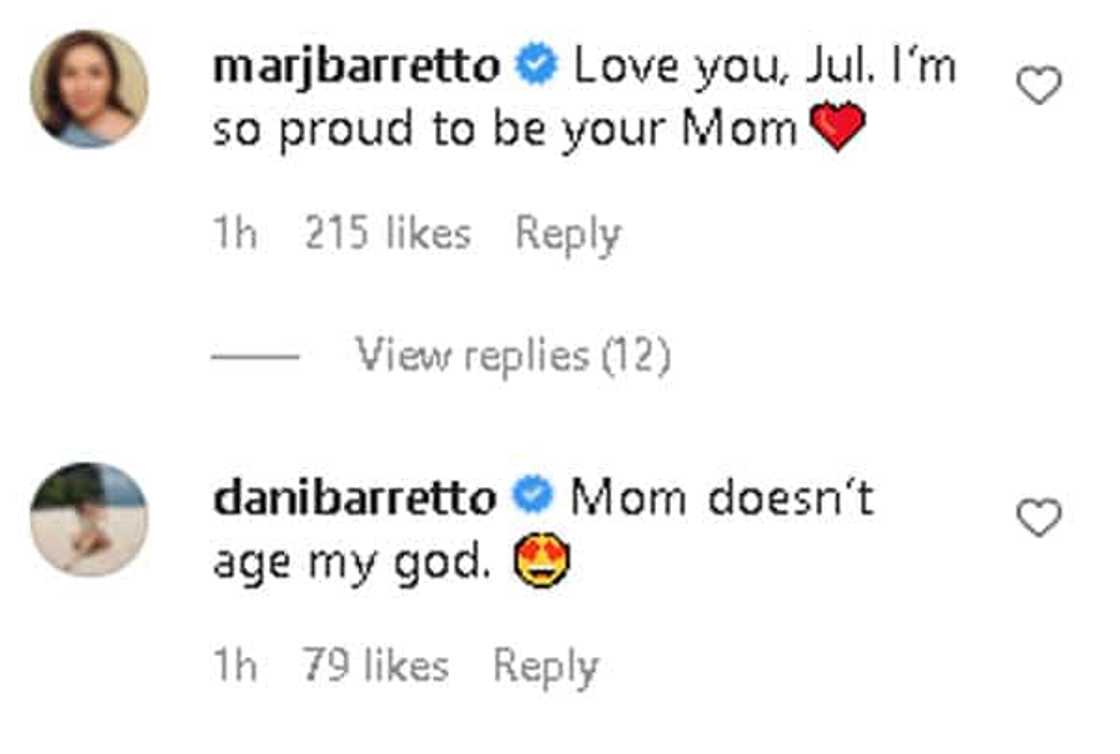Like marjbarretto's comment with the heart icon
This screenshot has height=754, width=1120.
click(1038, 87)
